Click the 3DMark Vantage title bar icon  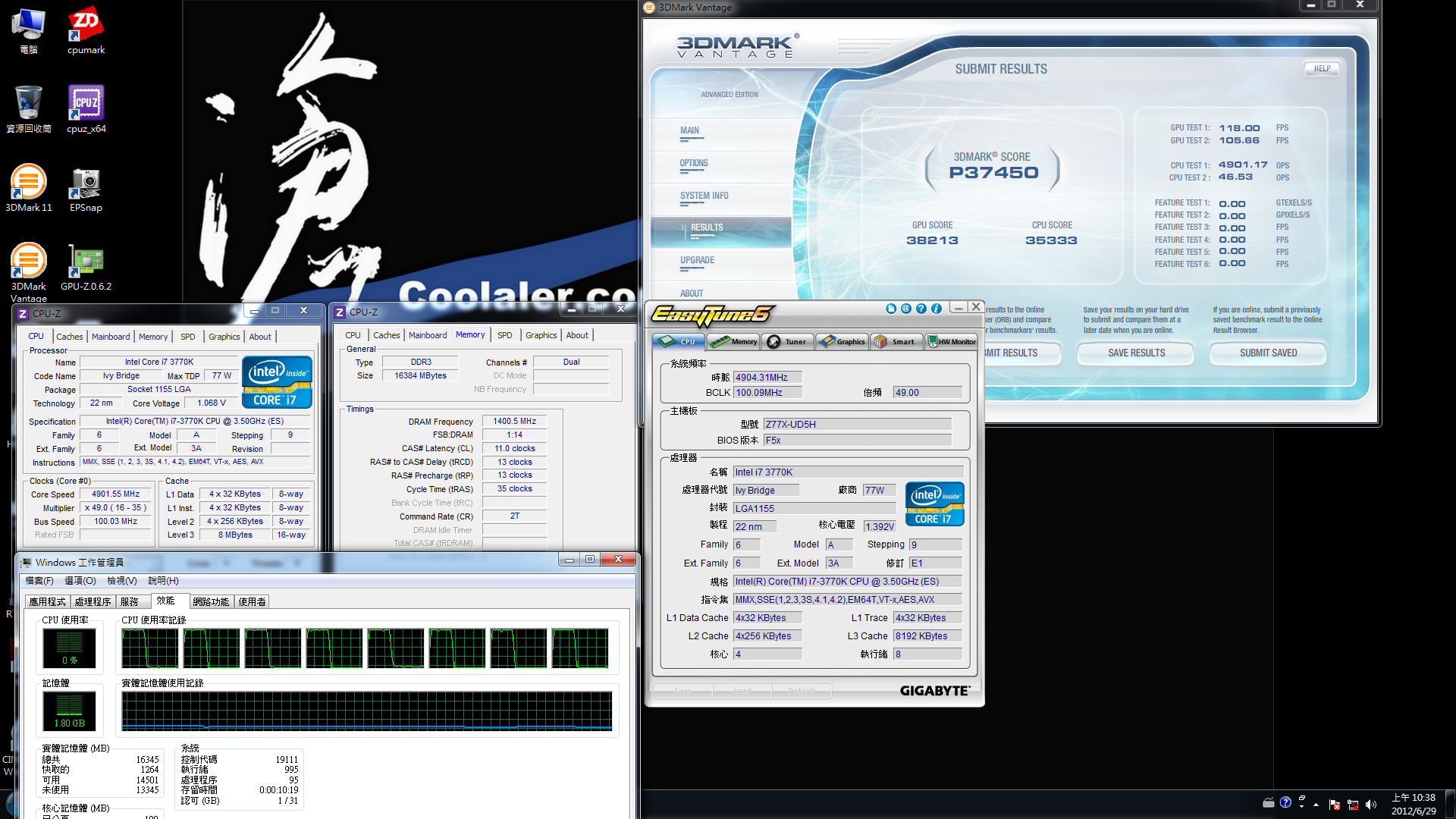[648, 8]
